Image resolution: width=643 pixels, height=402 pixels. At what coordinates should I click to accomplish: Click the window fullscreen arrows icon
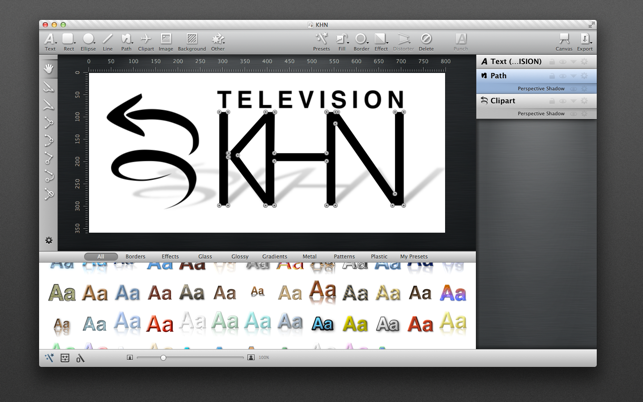click(591, 25)
